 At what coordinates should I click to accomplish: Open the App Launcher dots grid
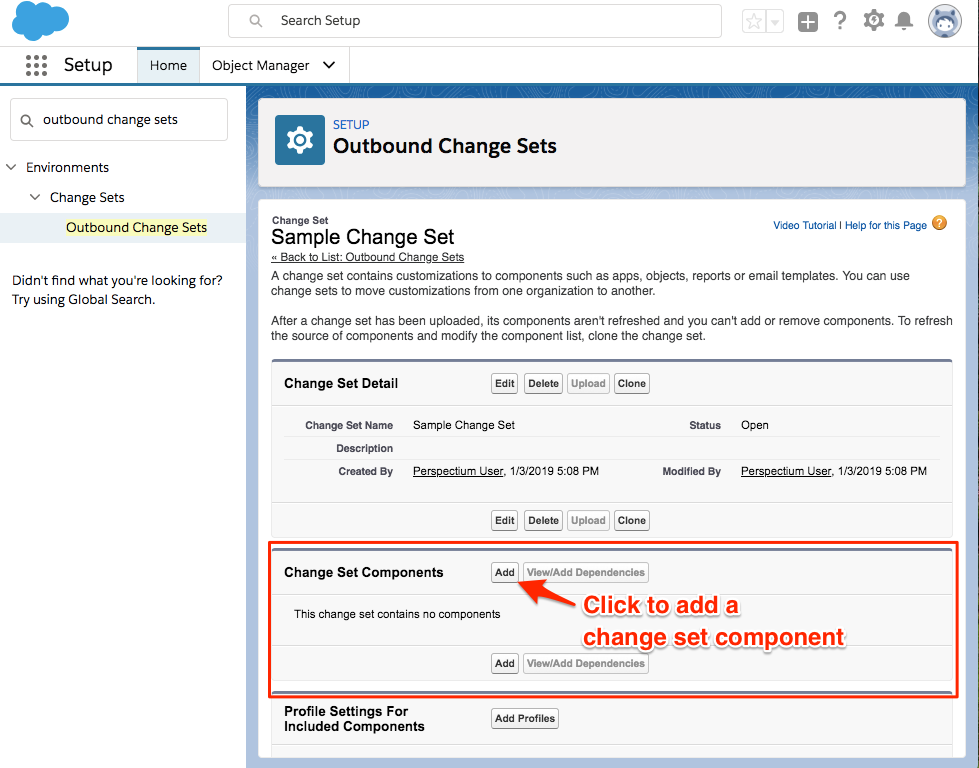pyautogui.click(x=36, y=66)
